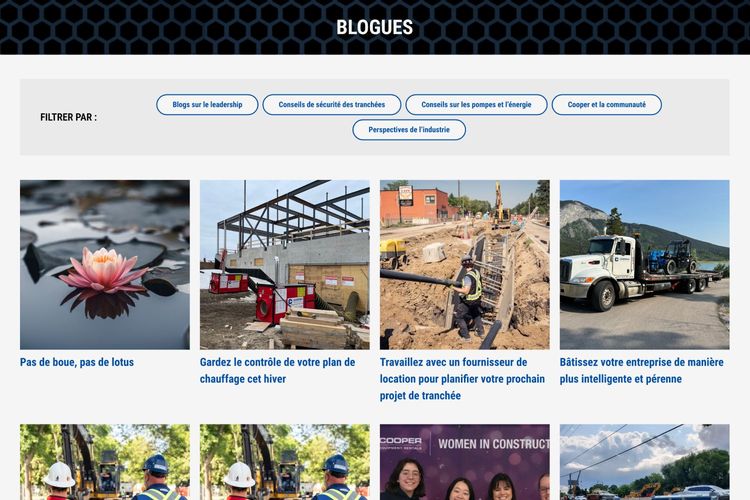
Task: Read Pas de boue, pas de lotus
Action: tap(77, 362)
